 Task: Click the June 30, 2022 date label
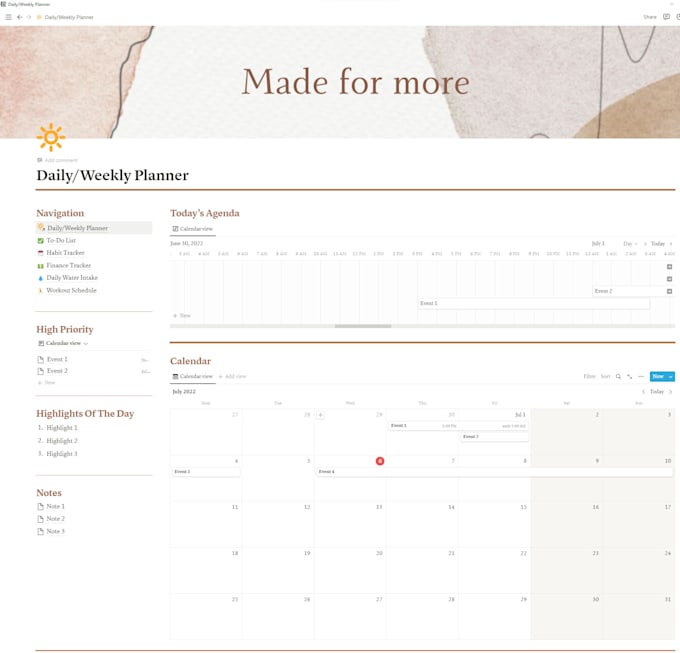(x=186, y=244)
